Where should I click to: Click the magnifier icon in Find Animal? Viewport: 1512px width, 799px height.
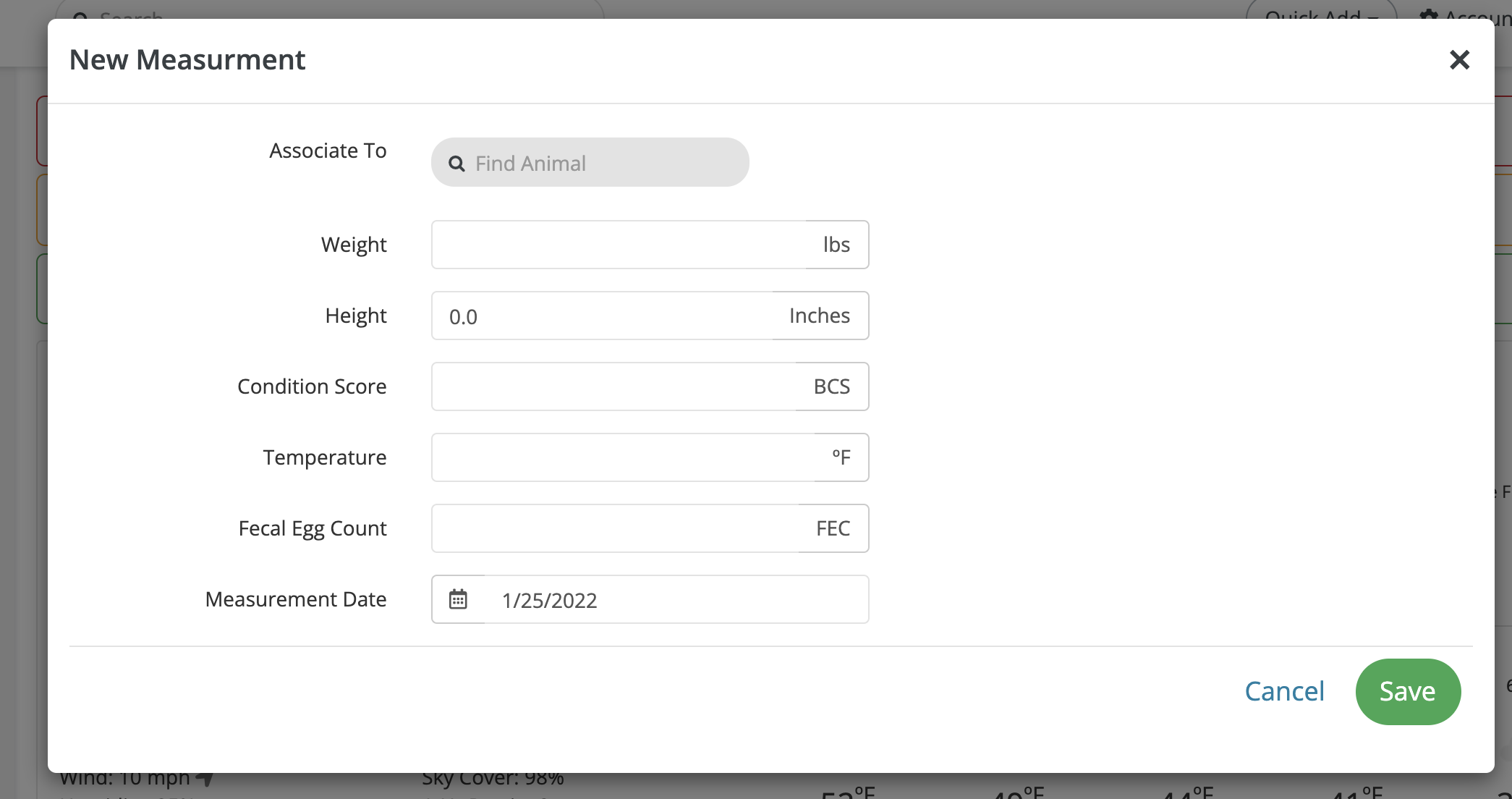(456, 164)
